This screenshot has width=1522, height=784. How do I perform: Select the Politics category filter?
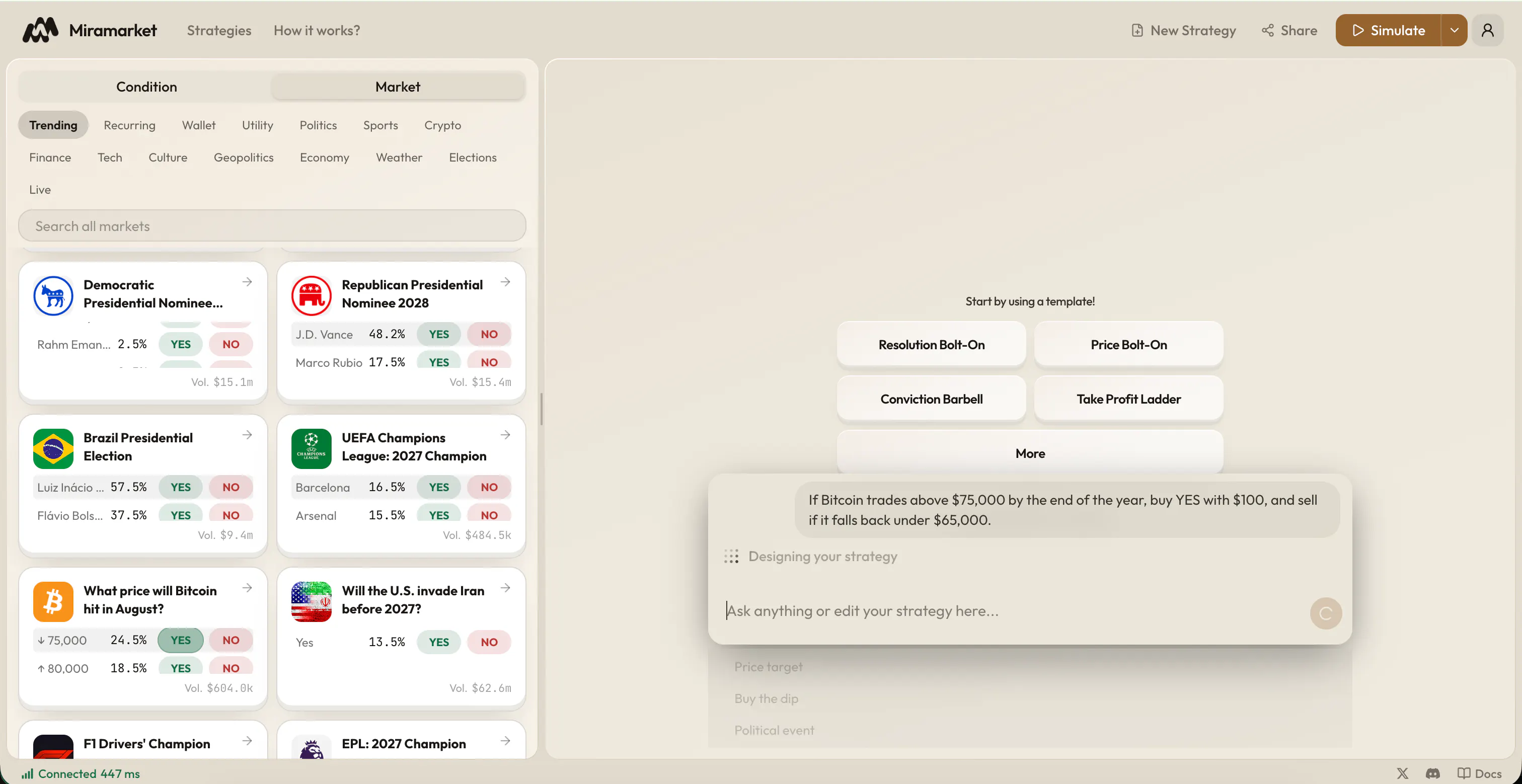tap(318, 125)
